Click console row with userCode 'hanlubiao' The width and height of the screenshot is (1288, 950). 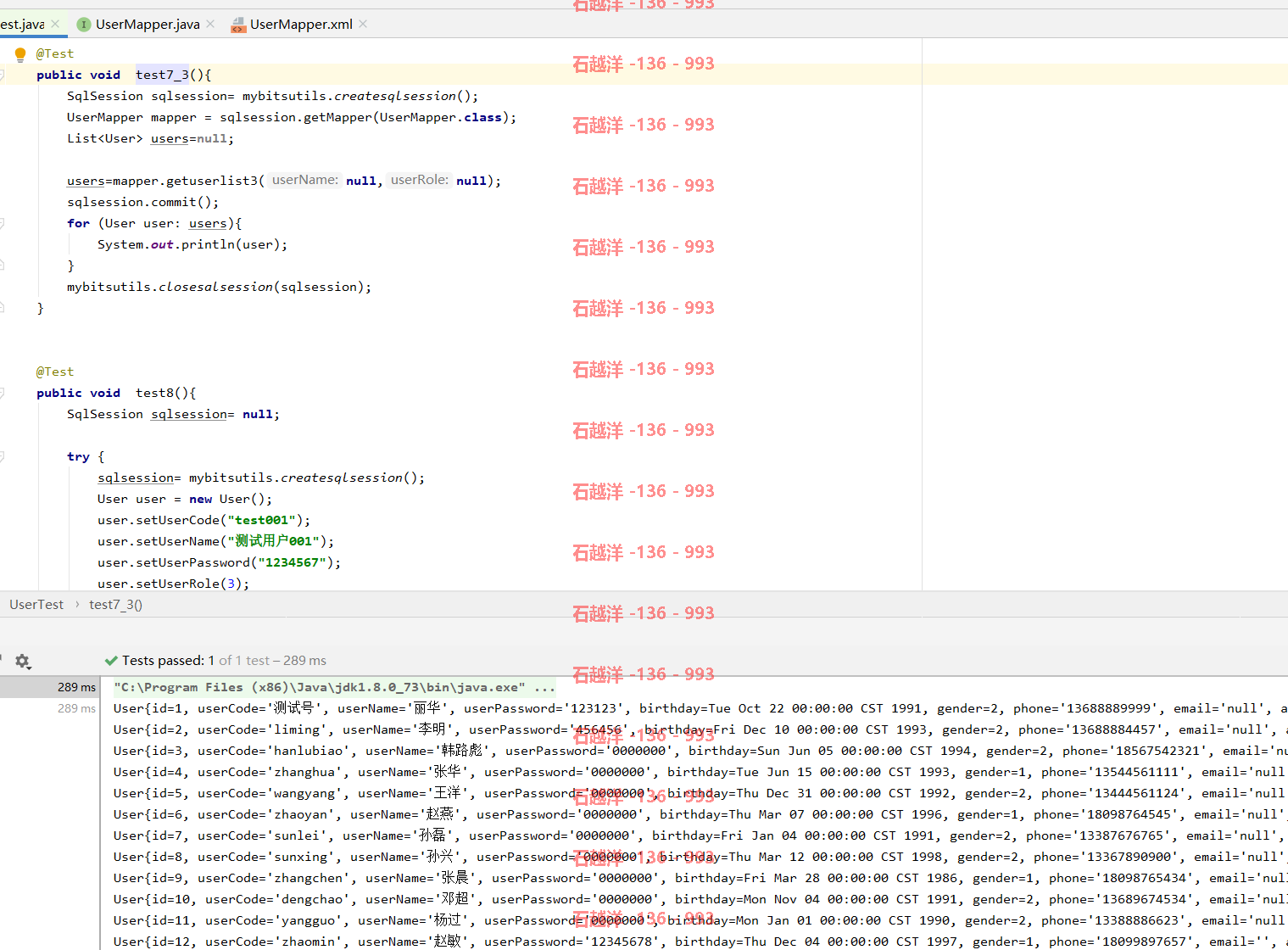(x=700, y=751)
